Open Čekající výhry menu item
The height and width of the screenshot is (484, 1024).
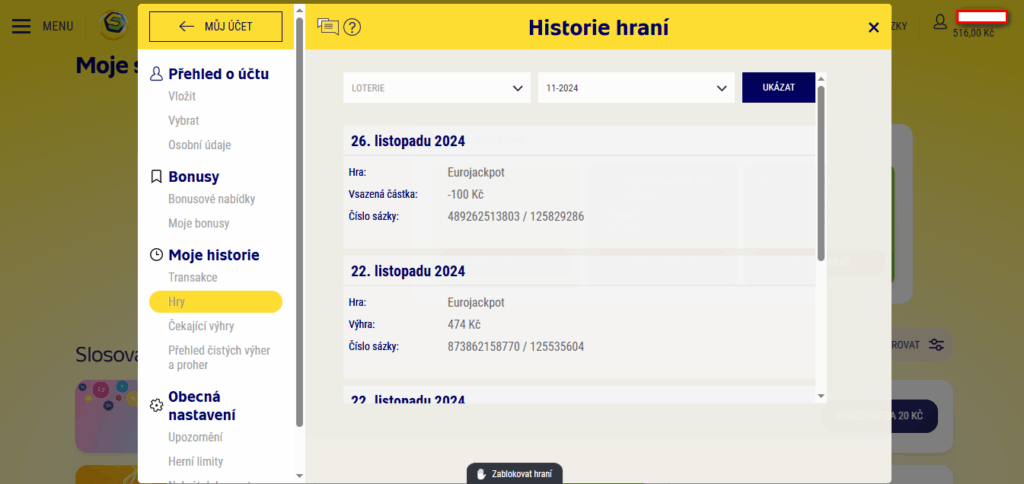pos(201,326)
